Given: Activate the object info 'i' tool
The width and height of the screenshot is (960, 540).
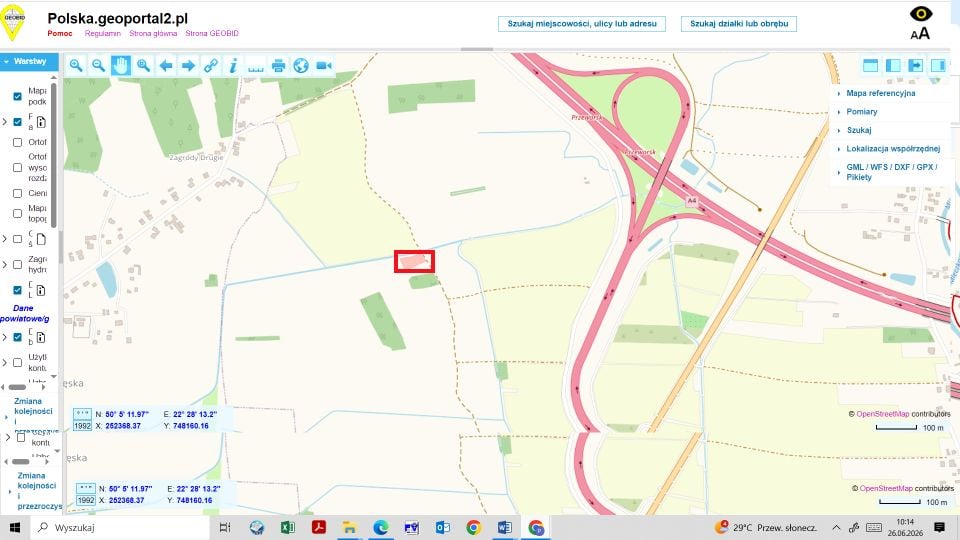Looking at the screenshot, I should [x=233, y=66].
